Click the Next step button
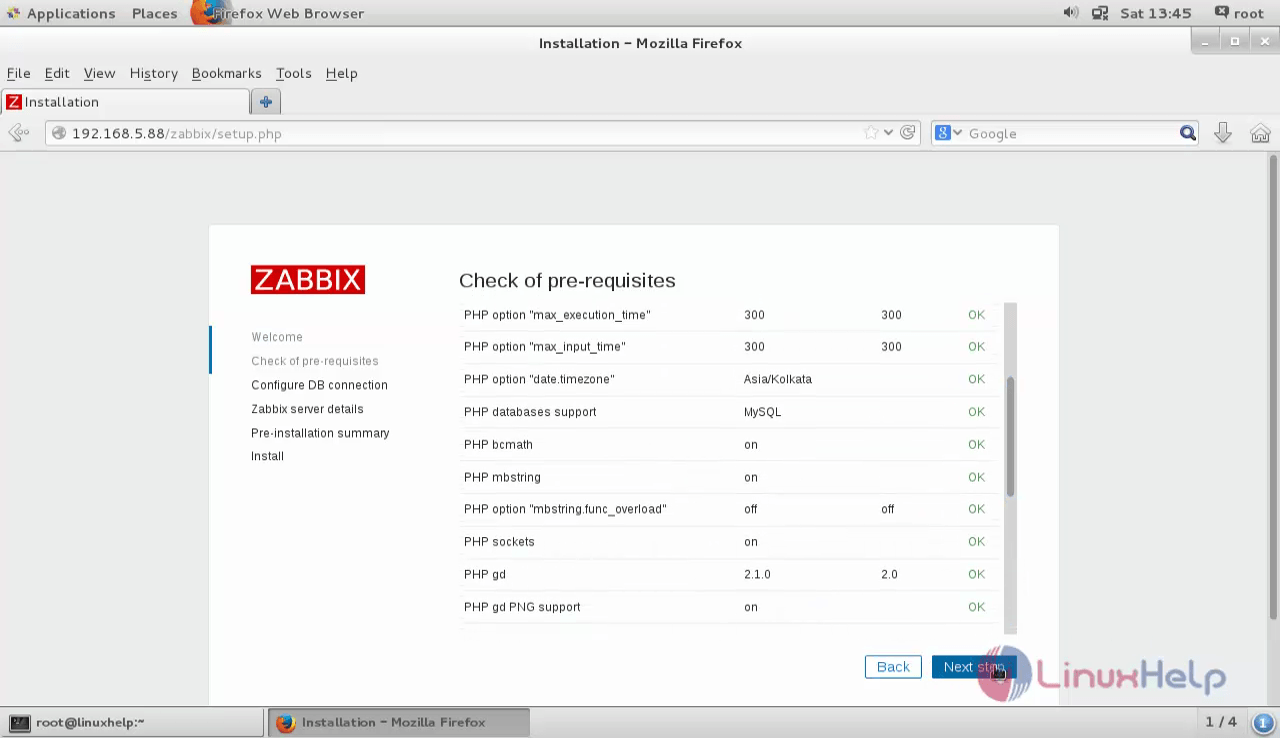This screenshot has width=1280, height=738. point(973,667)
